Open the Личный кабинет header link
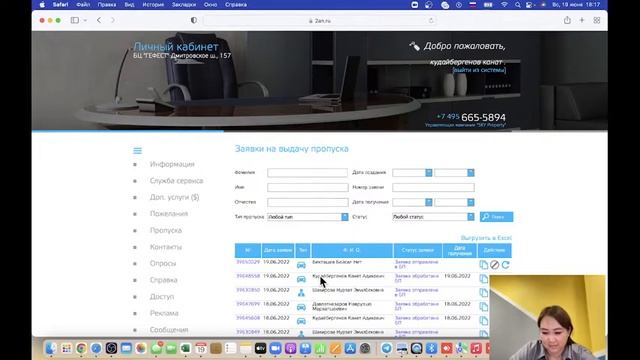 [176, 47]
